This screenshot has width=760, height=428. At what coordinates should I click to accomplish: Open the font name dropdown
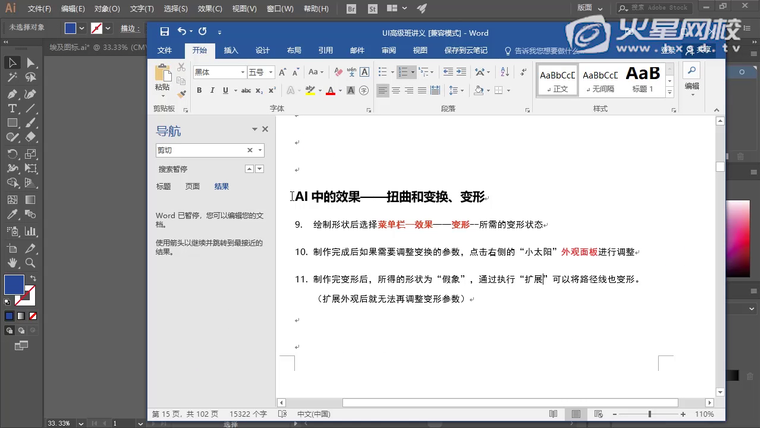click(x=242, y=72)
